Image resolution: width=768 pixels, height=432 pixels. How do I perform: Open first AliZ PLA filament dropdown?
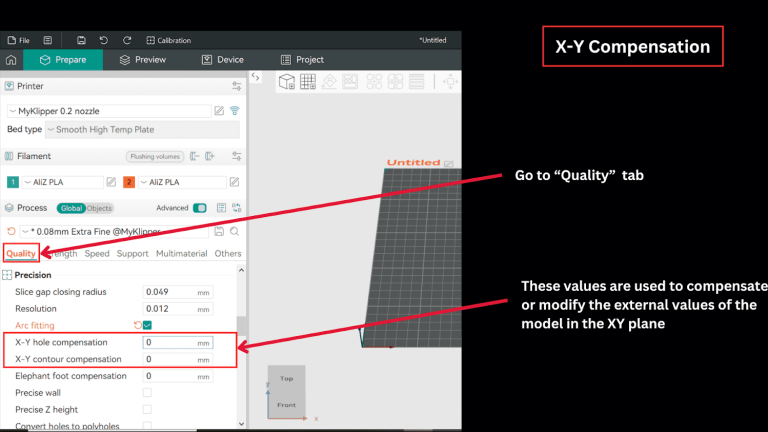[62, 182]
